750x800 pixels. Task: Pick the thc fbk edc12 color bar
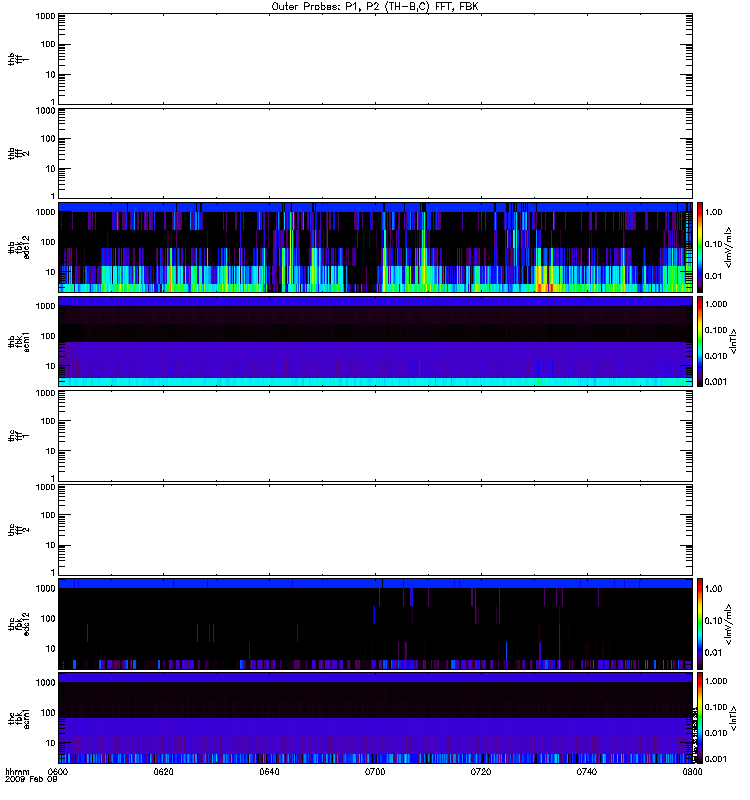click(x=700, y=623)
